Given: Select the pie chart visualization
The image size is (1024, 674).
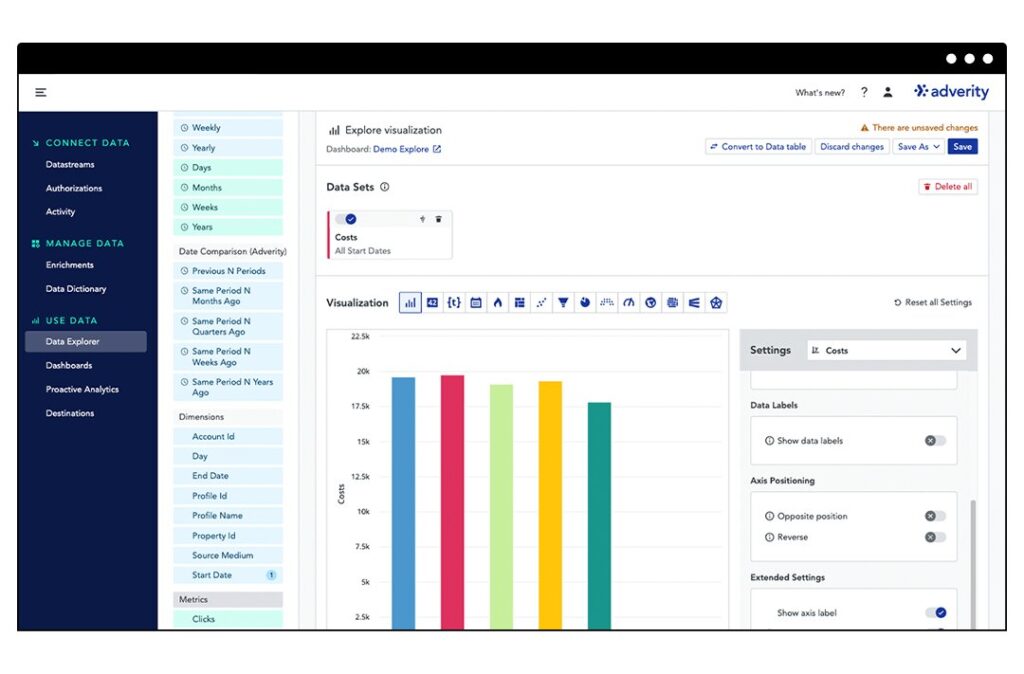Looking at the screenshot, I should (x=585, y=302).
